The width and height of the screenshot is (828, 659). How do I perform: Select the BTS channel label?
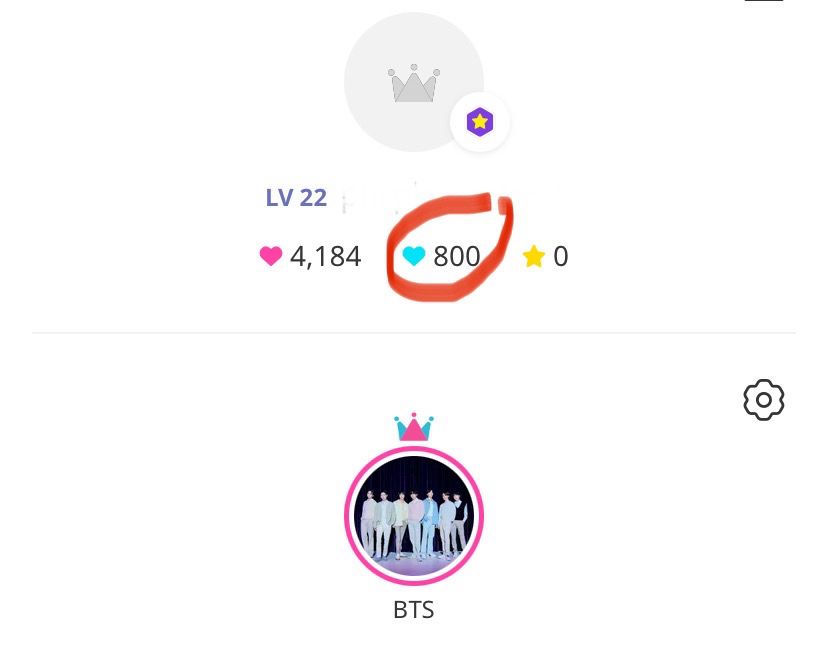click(x=413, y=609)
